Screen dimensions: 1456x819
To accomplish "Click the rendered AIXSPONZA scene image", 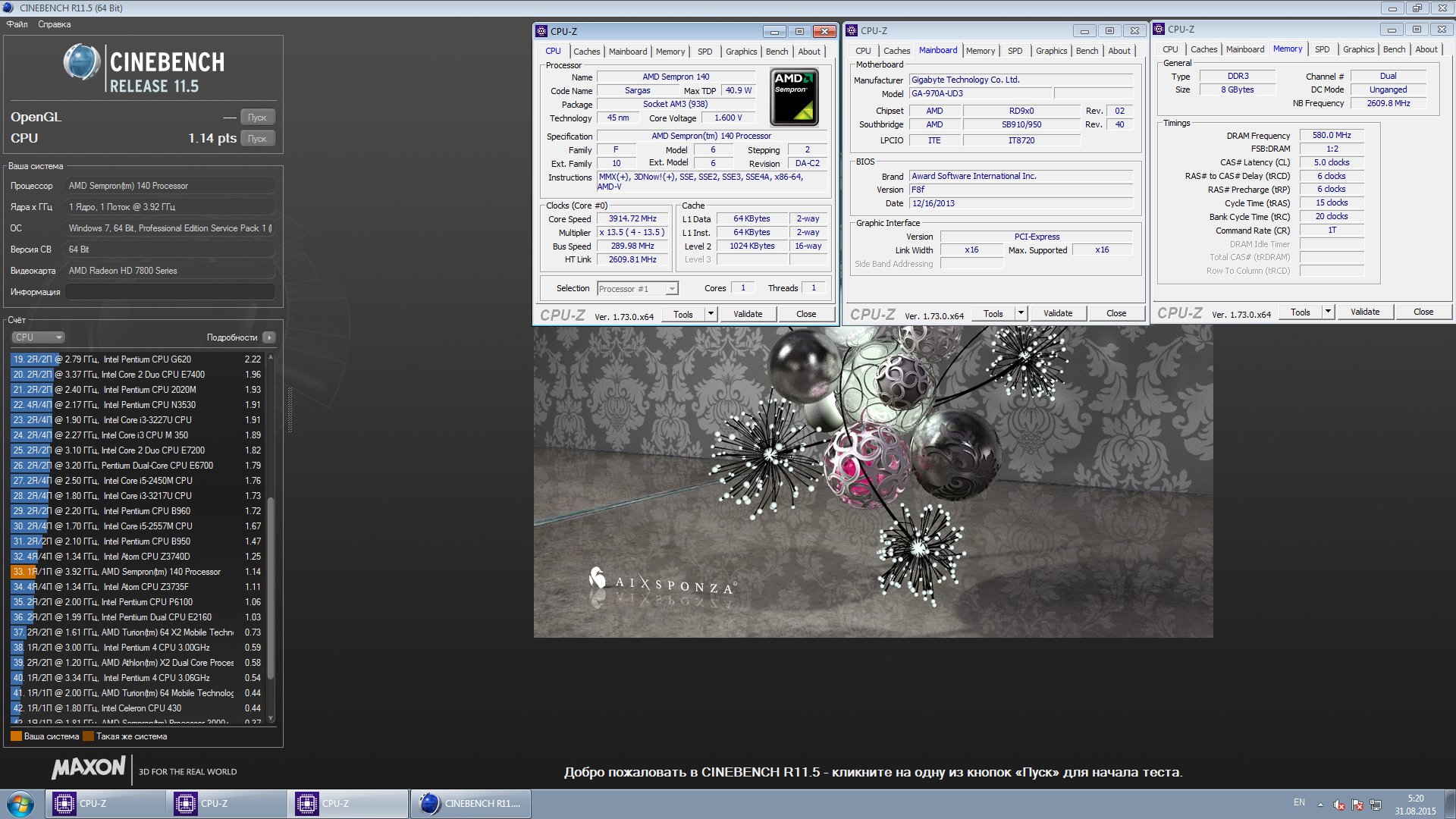I will [873, 482].
